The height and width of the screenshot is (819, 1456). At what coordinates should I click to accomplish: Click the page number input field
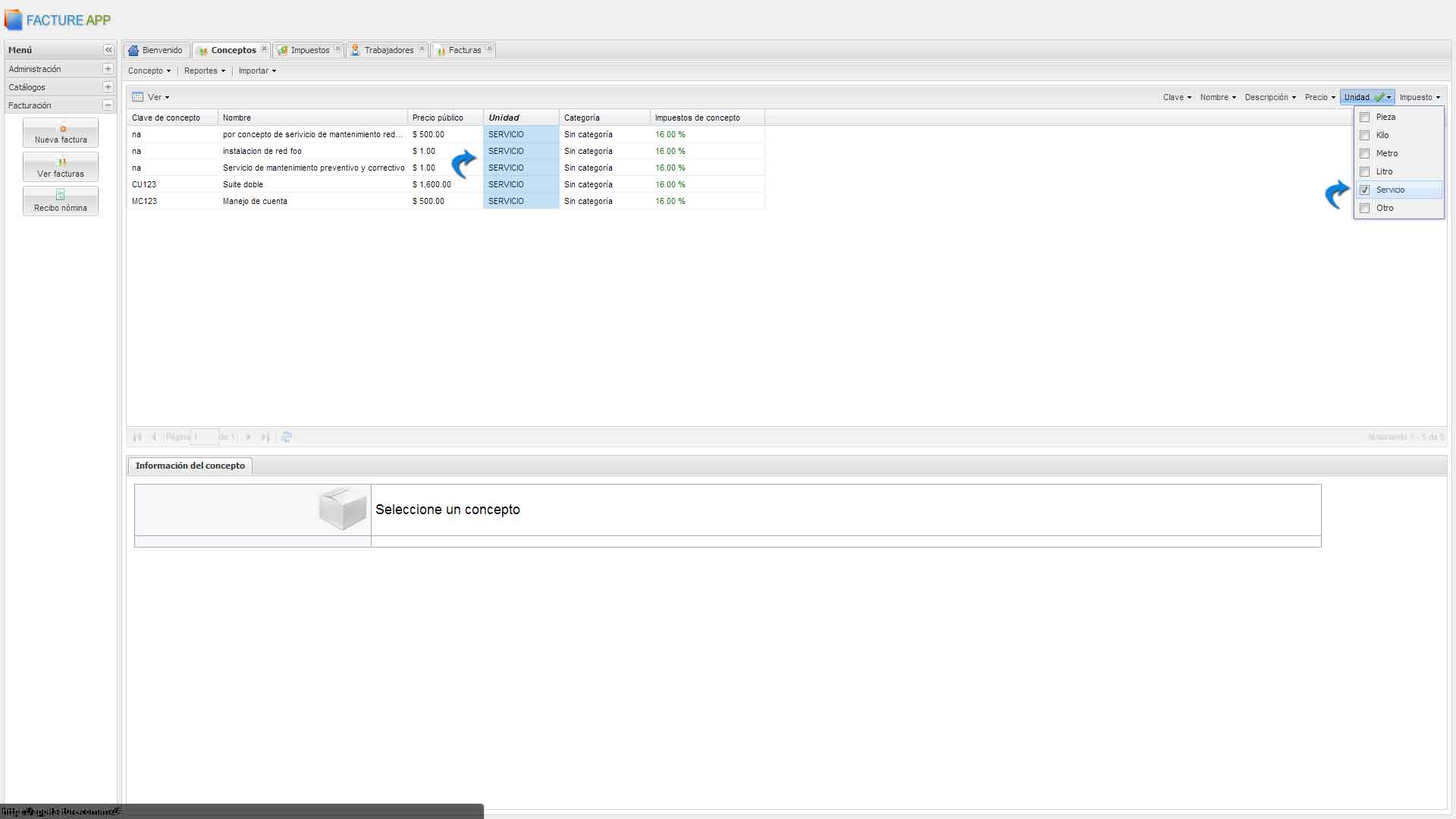point(205,437)
